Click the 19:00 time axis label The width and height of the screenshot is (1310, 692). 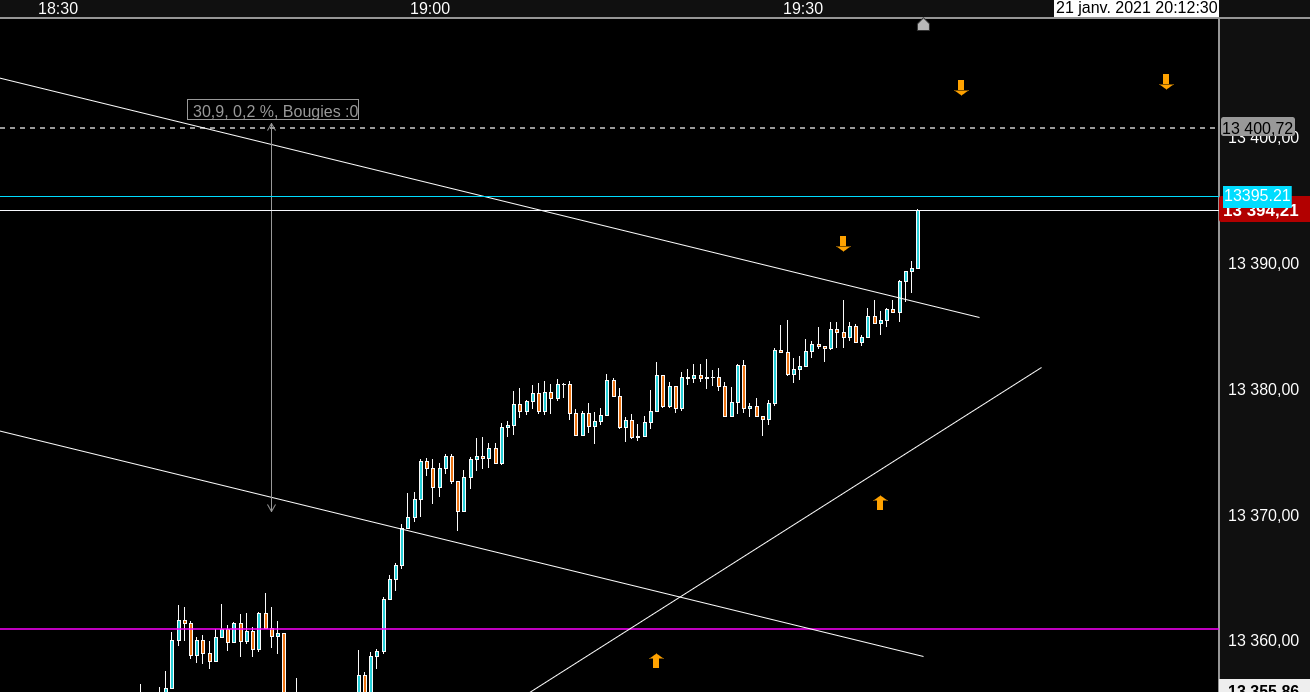pos(430,8)
